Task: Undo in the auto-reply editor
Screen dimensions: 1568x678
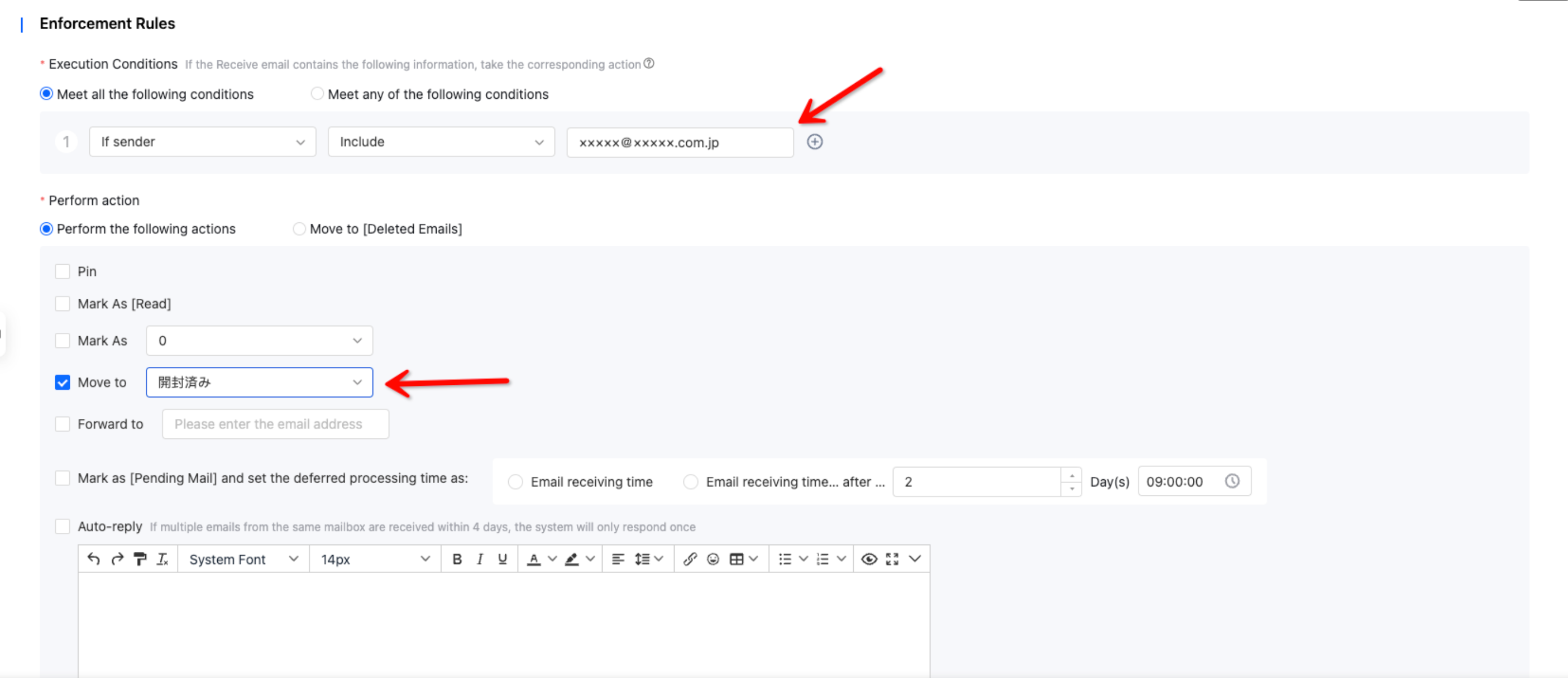Action: 94,558
